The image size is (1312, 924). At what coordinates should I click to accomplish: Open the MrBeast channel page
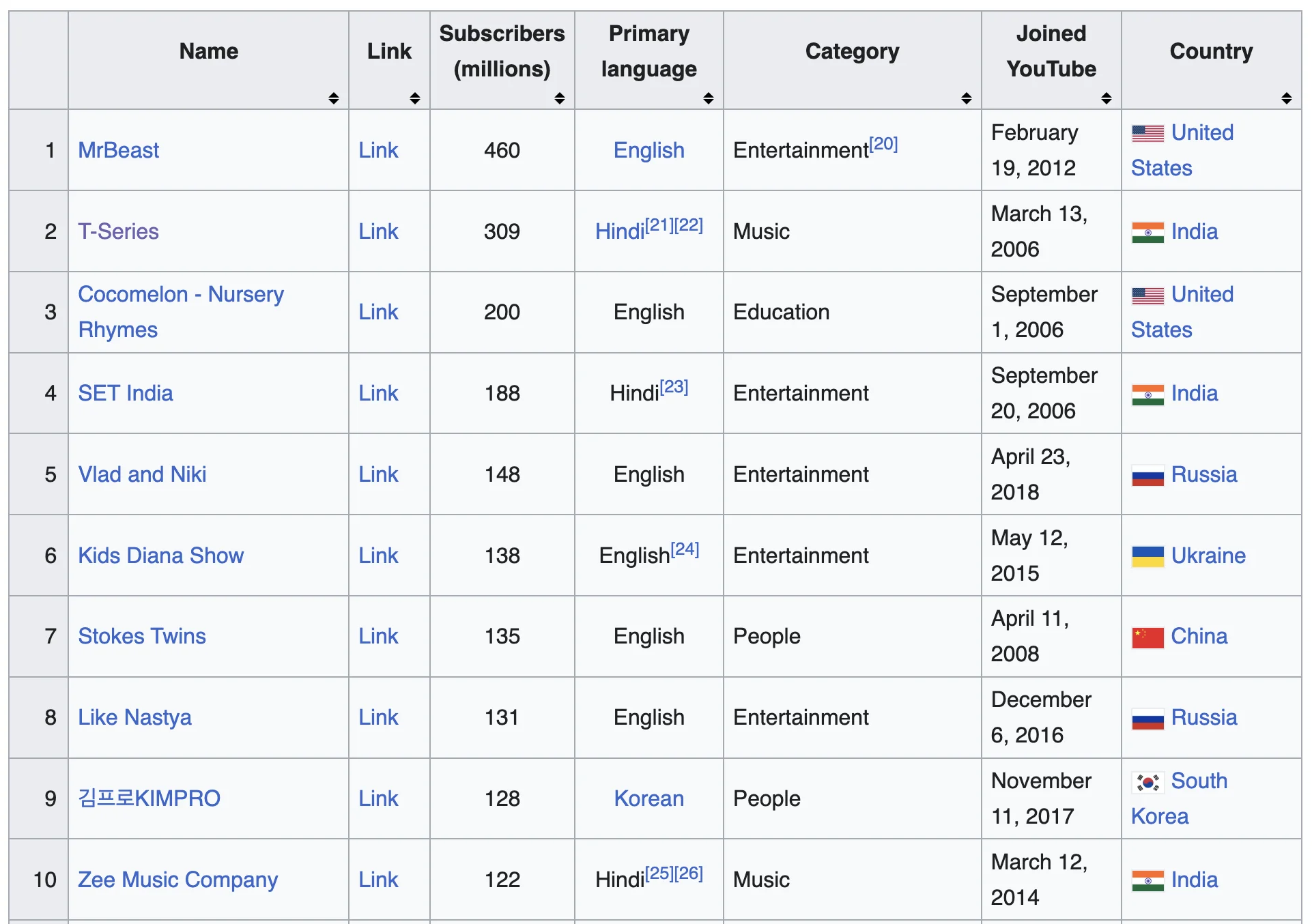[x=118, y=150]
